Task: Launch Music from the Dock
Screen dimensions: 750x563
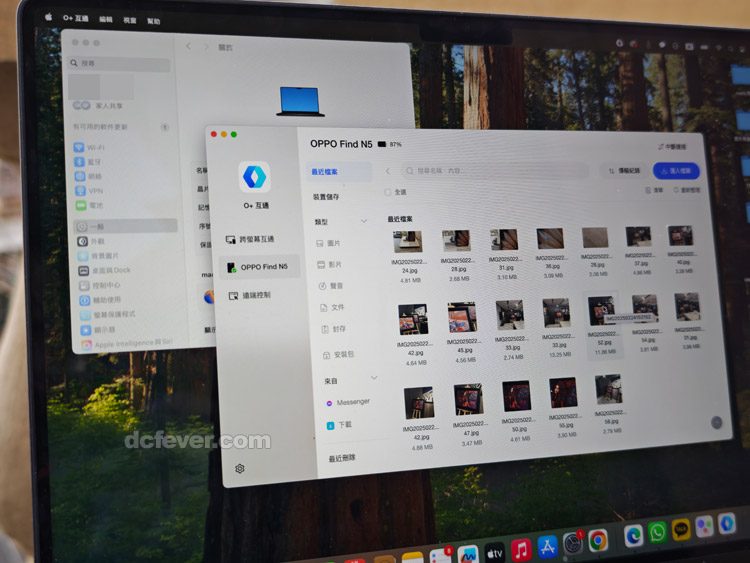Action: tap(521, 550)
